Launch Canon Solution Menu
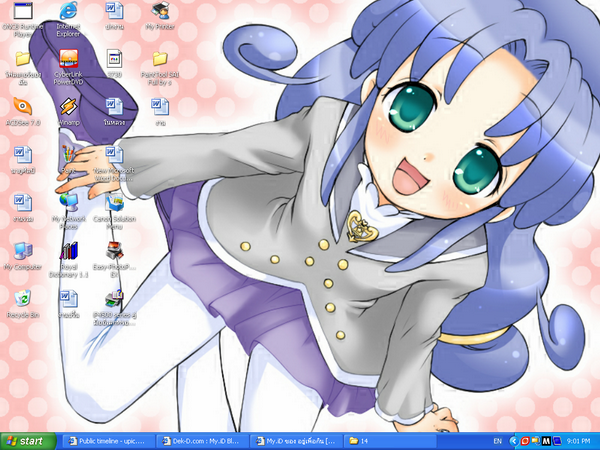This screenshot has width=600, height=450. point(114,202)
